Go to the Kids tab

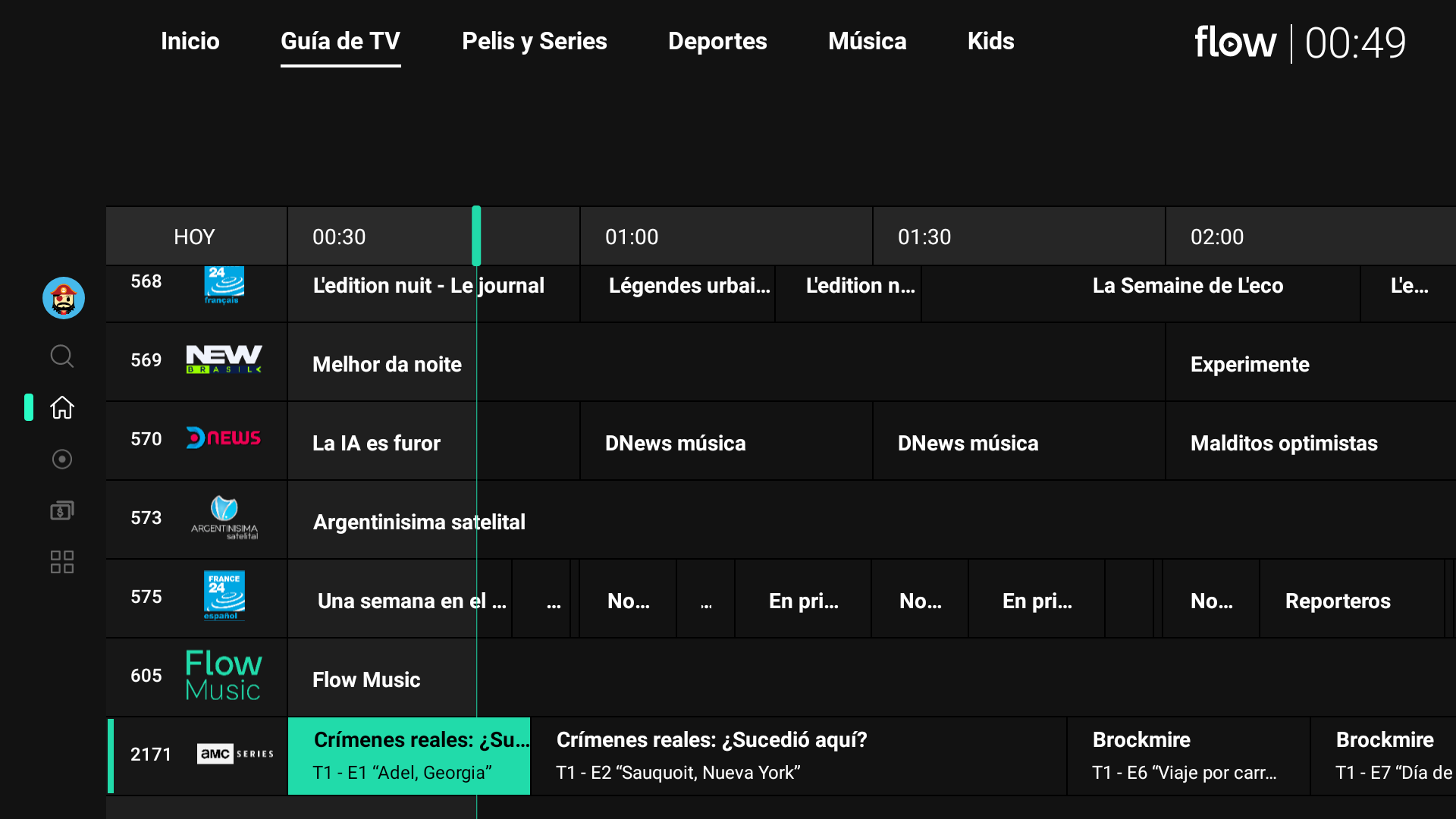tap(990, 41)
